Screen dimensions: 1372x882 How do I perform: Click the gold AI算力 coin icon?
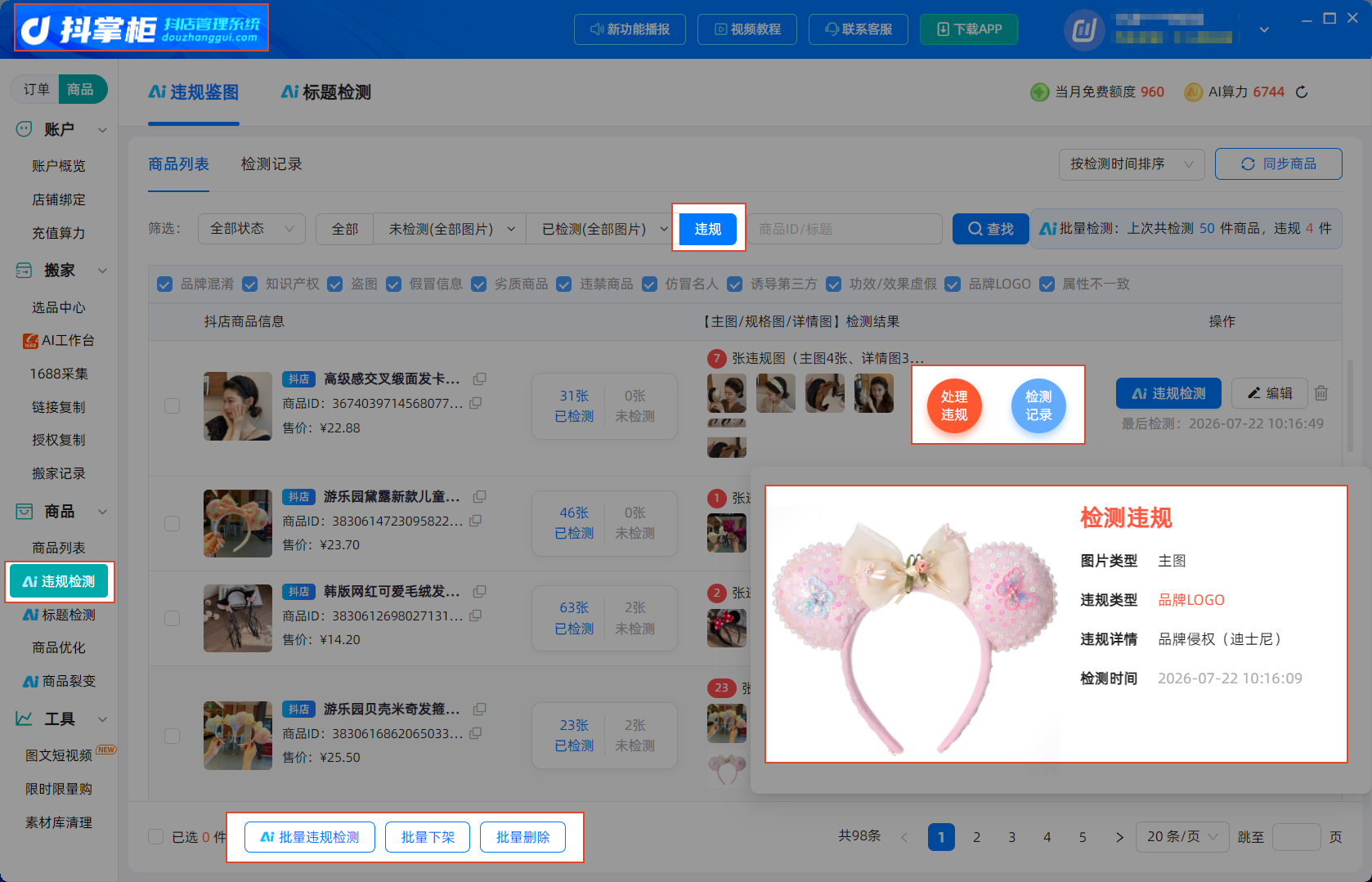[x=1193, y=92]
